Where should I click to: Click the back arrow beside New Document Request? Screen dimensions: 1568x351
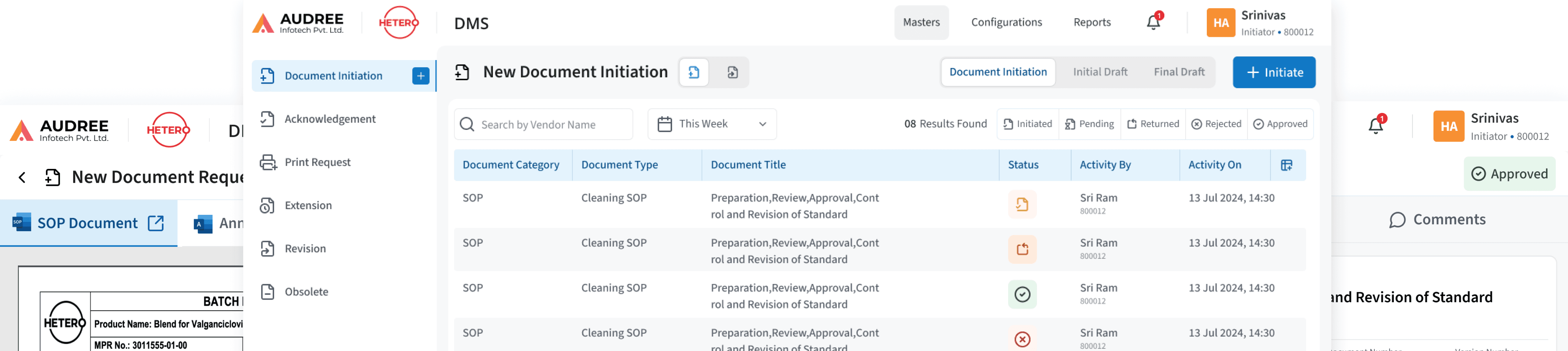(x=23, y=177)
